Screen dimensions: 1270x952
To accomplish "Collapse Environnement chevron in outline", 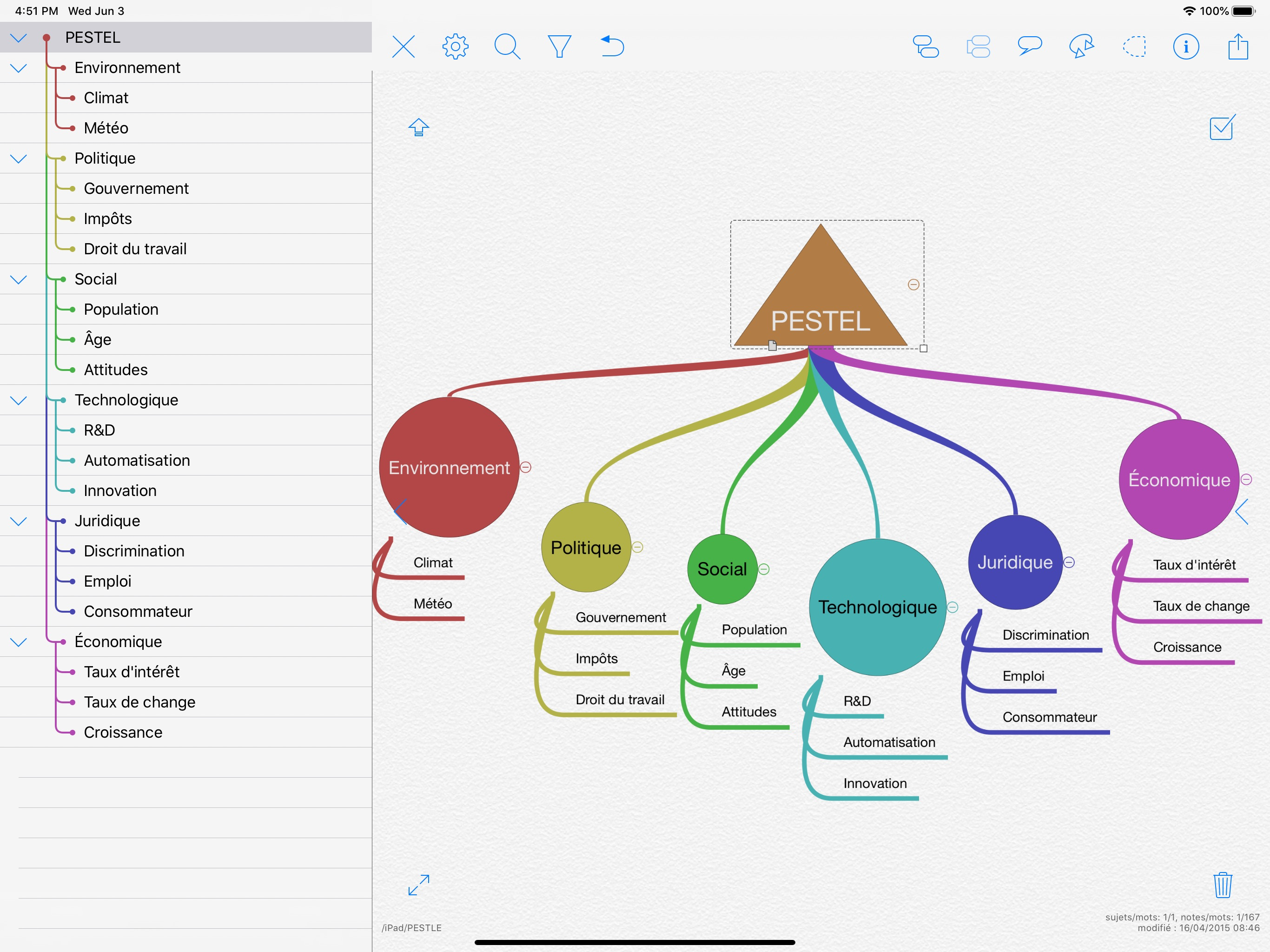I will point(19,68).
